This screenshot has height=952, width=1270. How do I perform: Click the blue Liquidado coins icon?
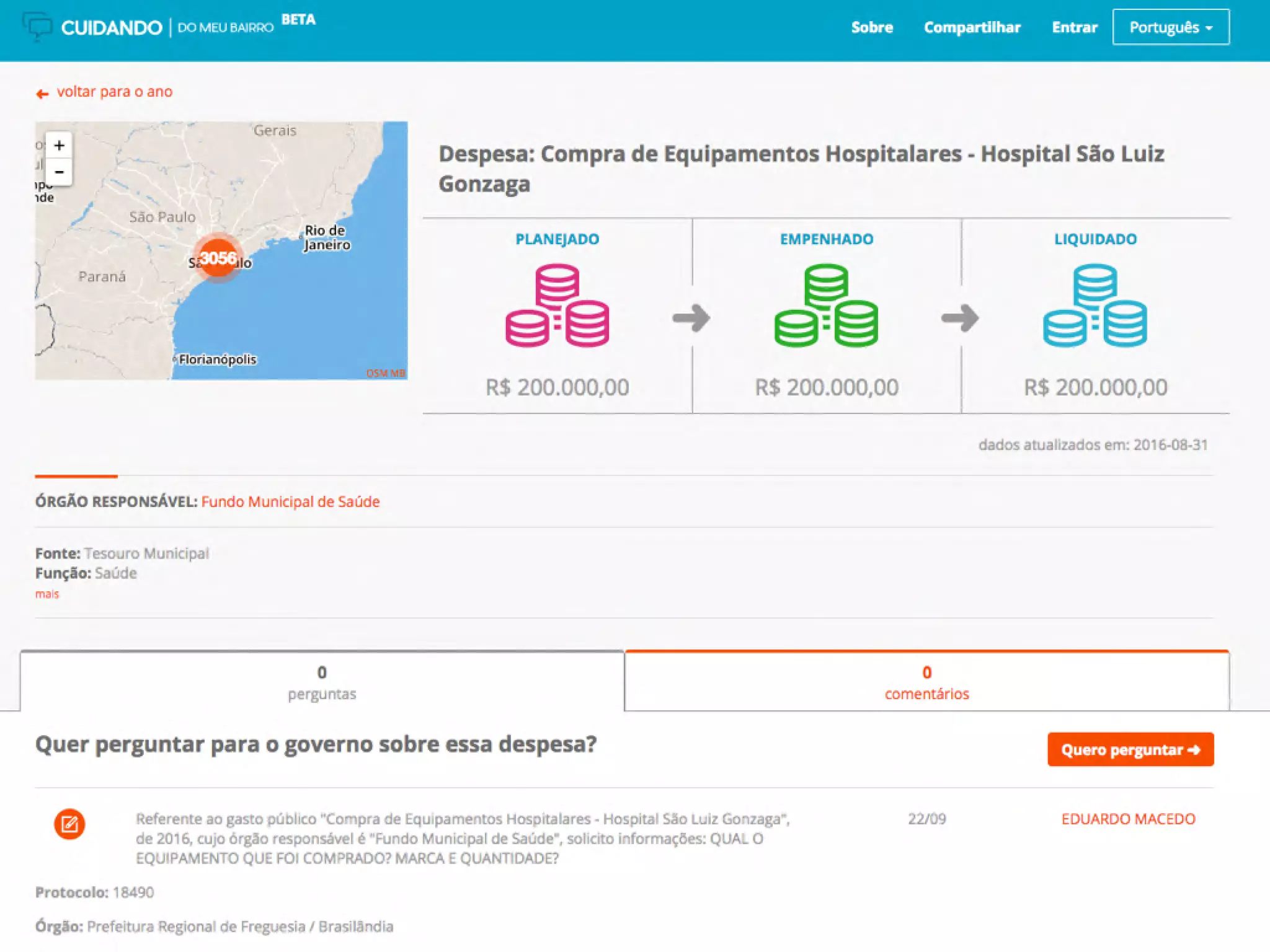coord(1095,306)
